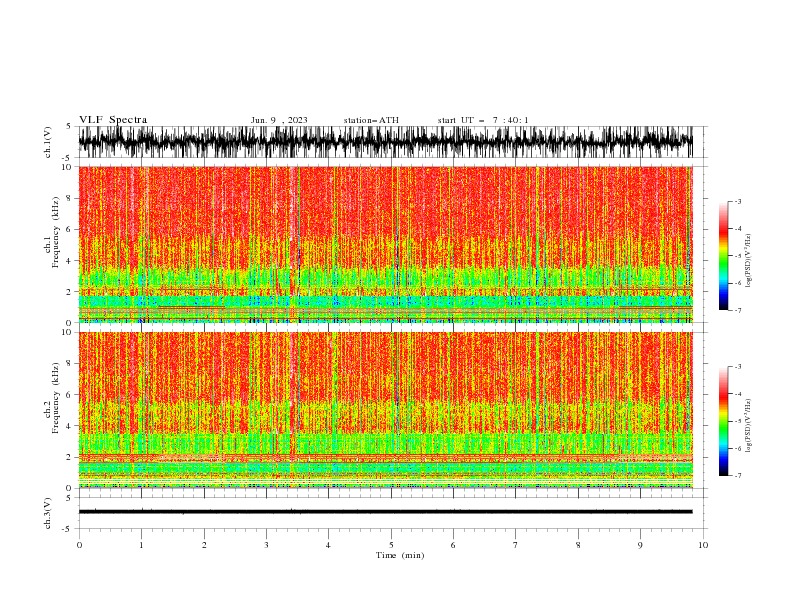Click the ch.1 spectrogram color scale bar
This screenshot has height=612, width=792.
click(x=723, y=256)
